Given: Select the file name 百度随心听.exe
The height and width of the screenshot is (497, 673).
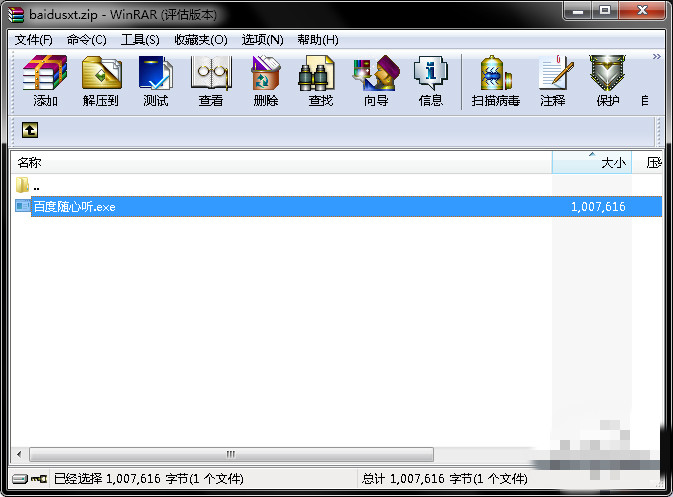Looking at the screenshot, I should coord(75,207).
